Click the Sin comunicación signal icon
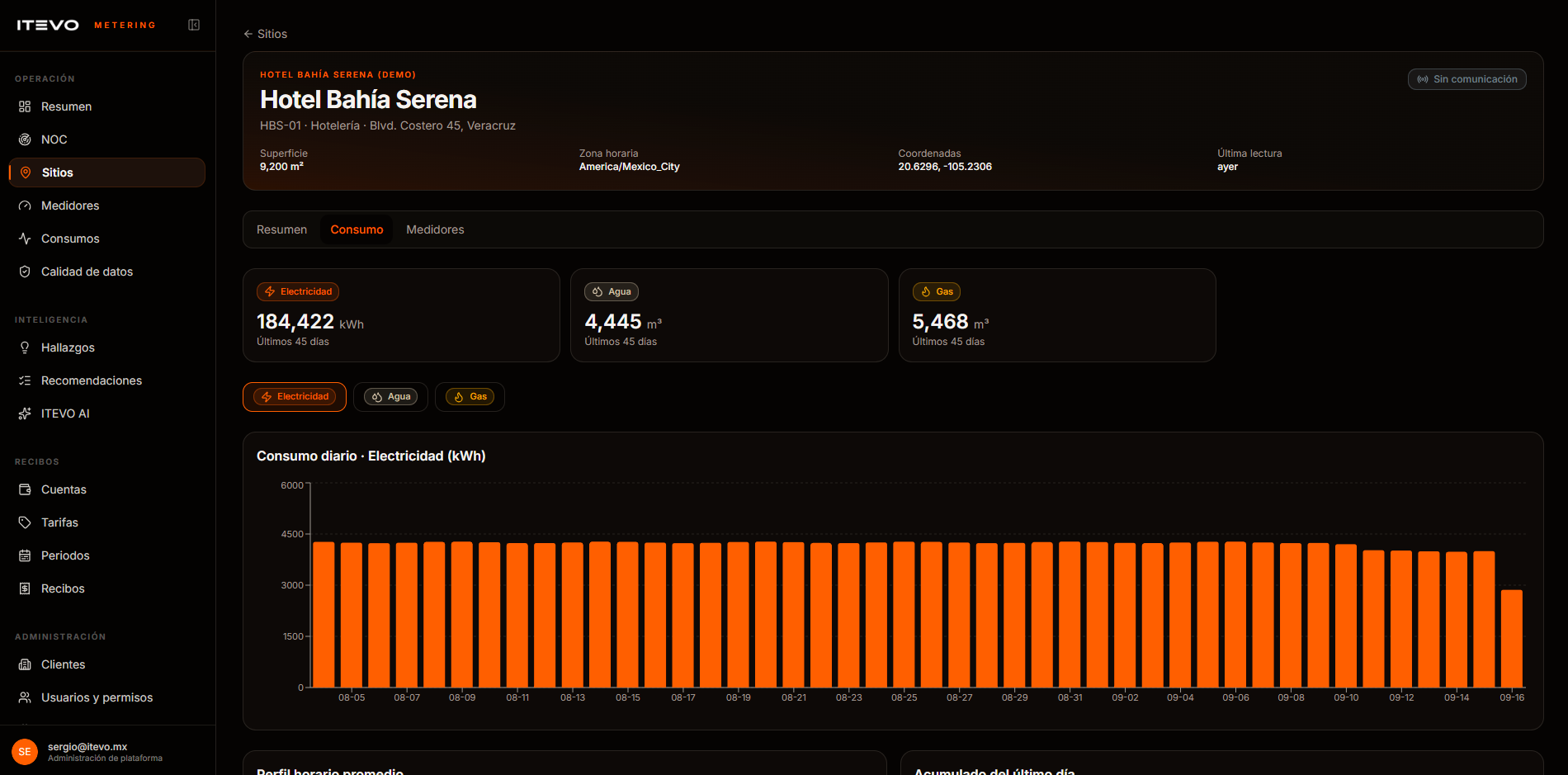 point(1423,79)
